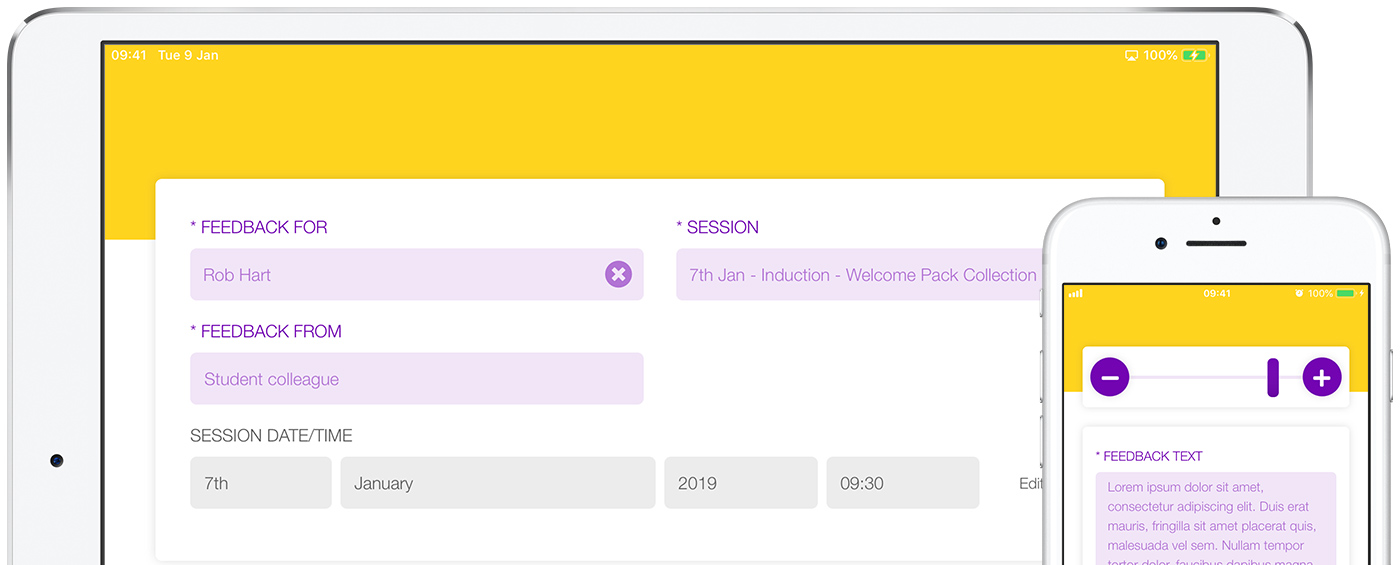Open the Feedback From selector
This screenshot has height=565, width=1400.
point(416,379)
